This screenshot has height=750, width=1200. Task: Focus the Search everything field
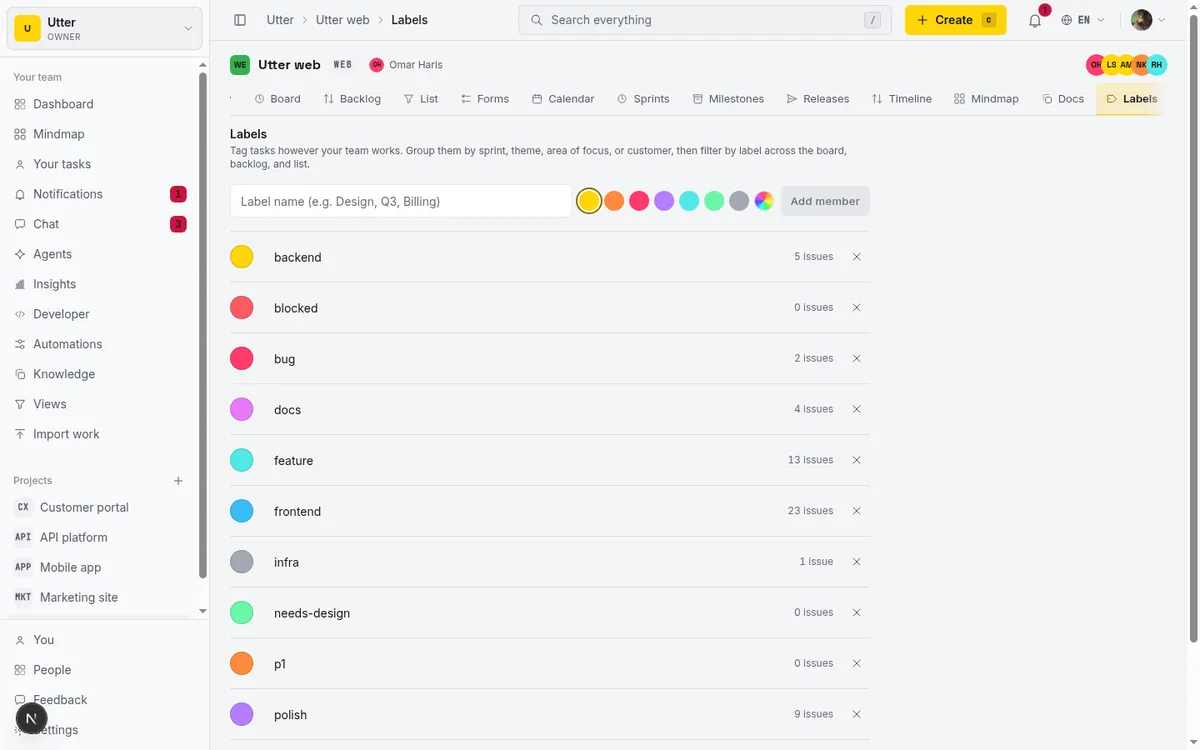tap(705, 20)
